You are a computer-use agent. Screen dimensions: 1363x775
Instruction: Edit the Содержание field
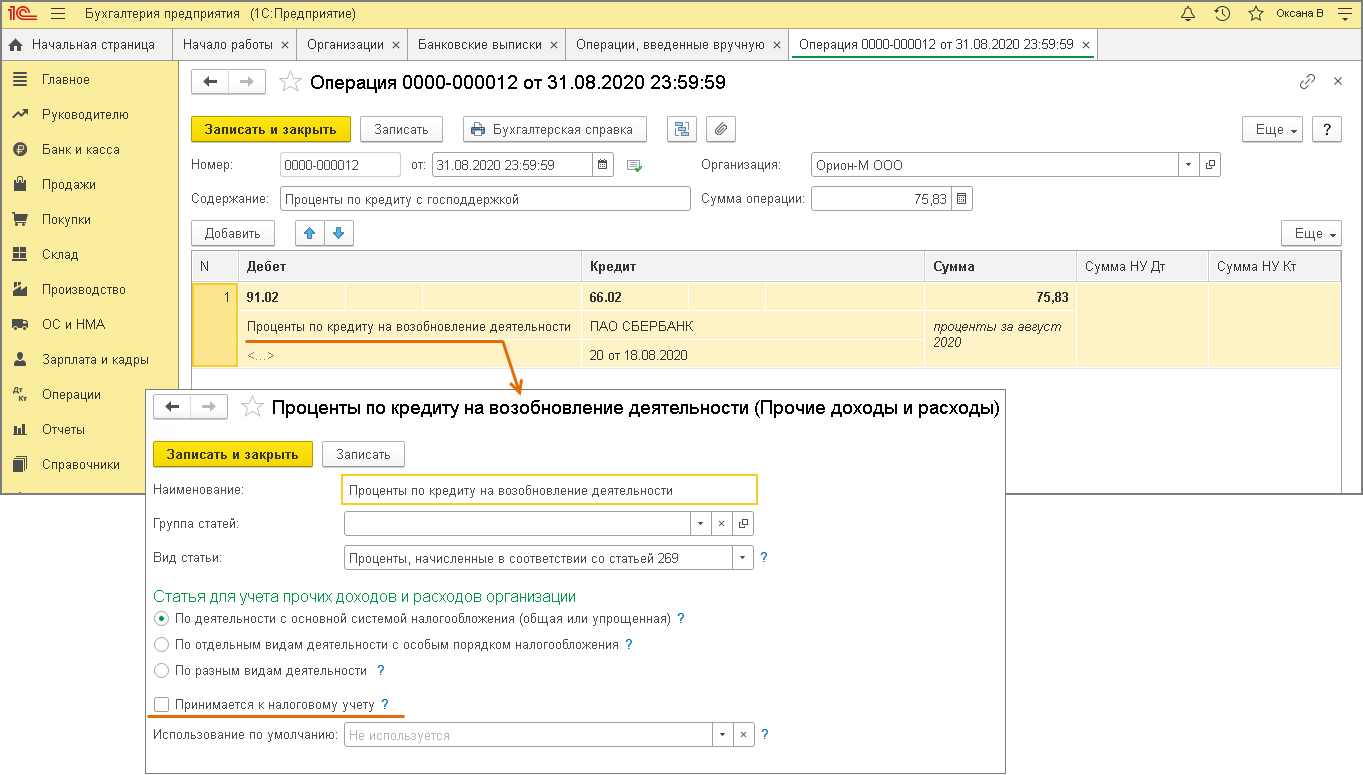coord(486,199)
